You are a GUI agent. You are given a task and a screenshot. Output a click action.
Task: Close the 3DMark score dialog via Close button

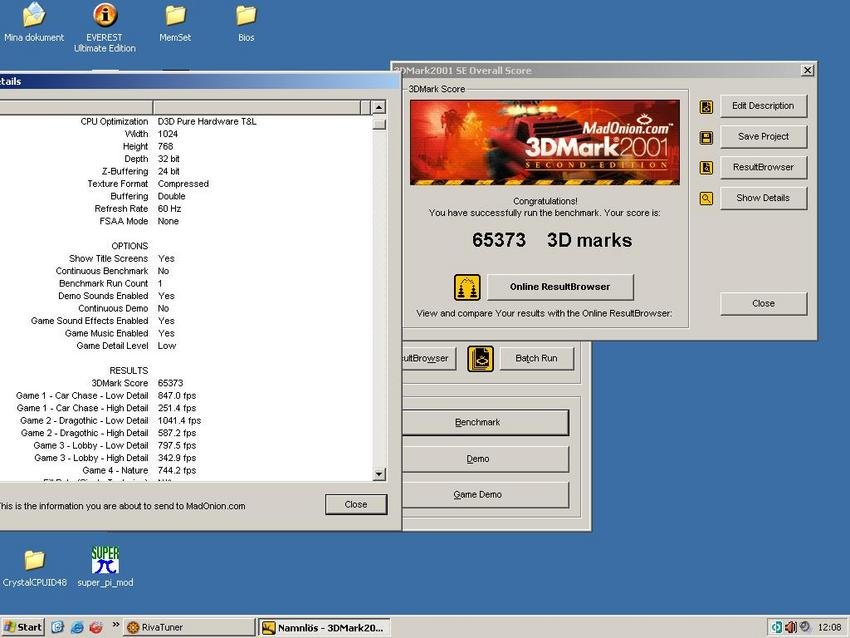coord(763,304)
